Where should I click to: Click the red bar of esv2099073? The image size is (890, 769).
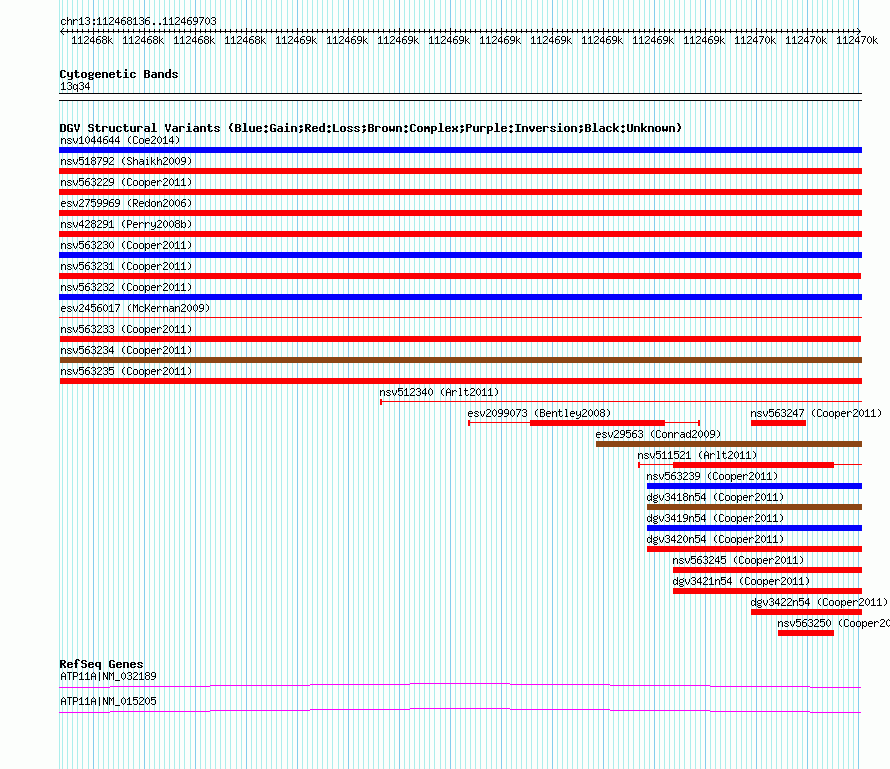597,423
